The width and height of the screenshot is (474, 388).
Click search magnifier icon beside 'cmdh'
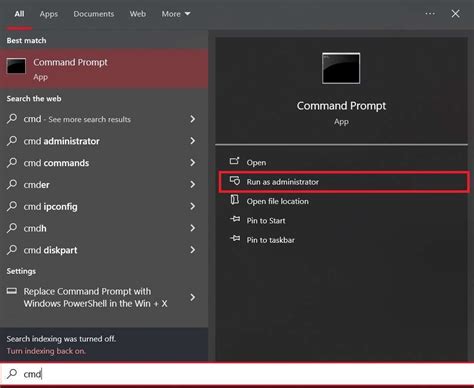point(12,228)
